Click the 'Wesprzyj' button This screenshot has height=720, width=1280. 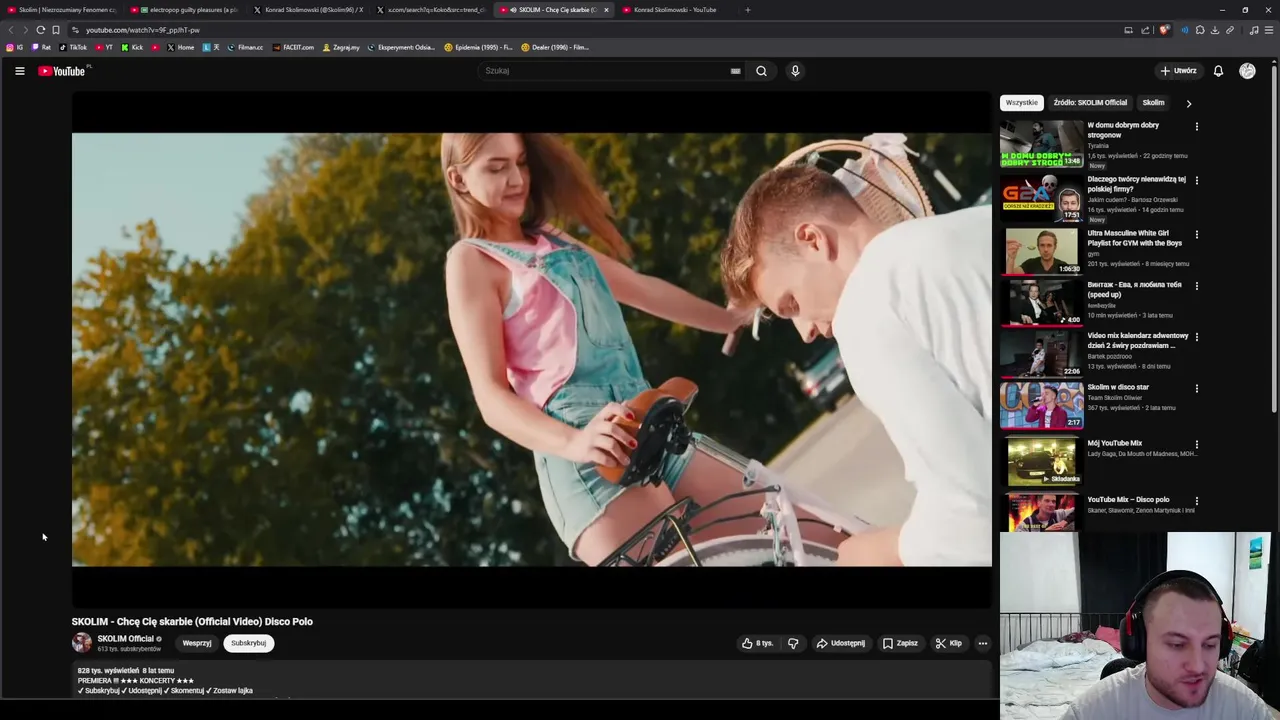click(x=197, y=643)
